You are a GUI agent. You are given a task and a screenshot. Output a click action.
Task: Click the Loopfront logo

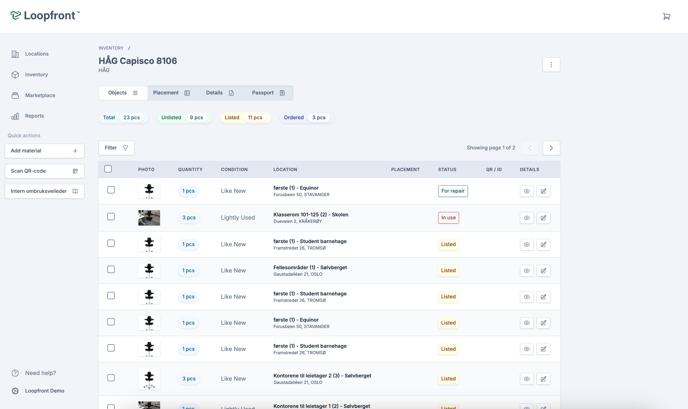45,16
